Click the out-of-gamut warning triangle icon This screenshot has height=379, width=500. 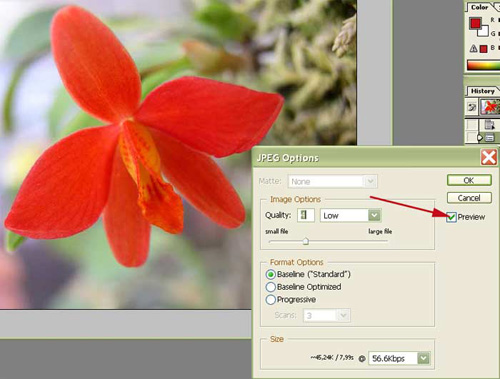473,49
